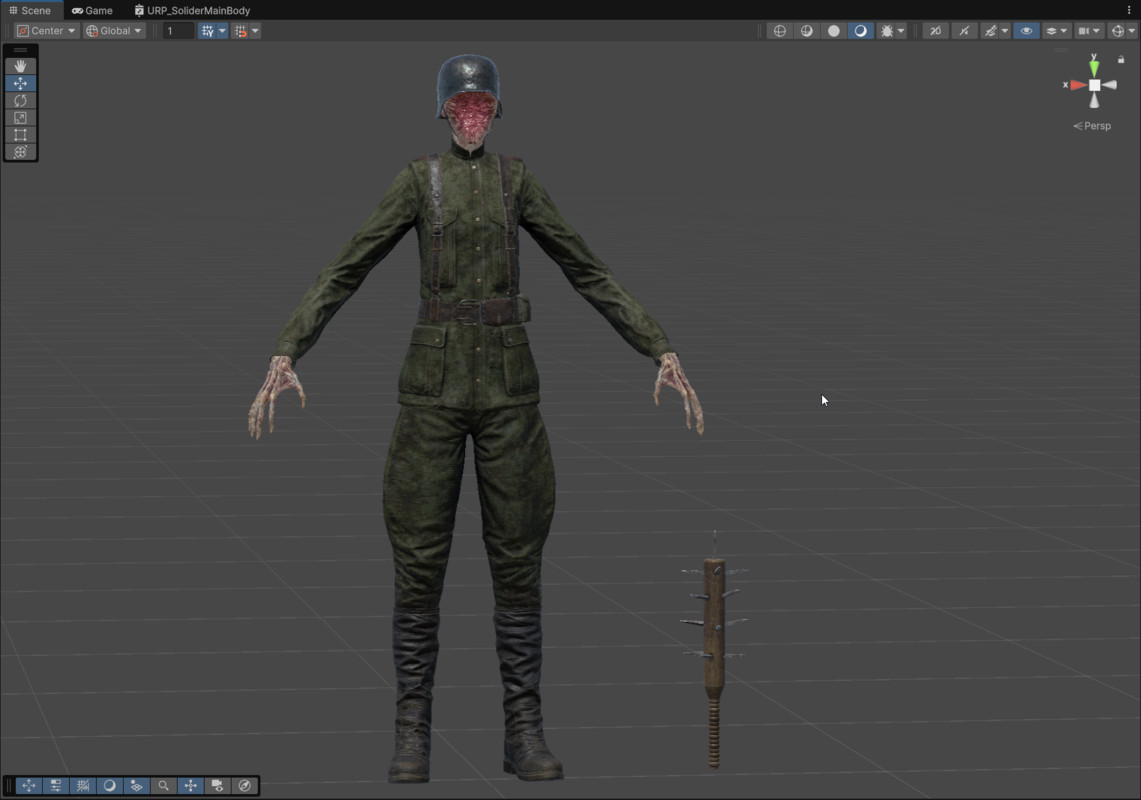Click the debug draw mode bug icon

[x=886, y=31]
